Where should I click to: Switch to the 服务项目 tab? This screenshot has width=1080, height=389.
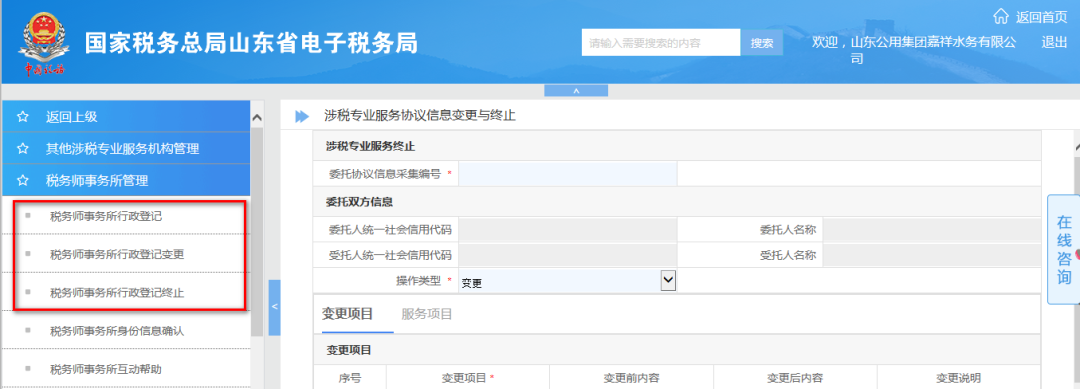coord(427,314)
